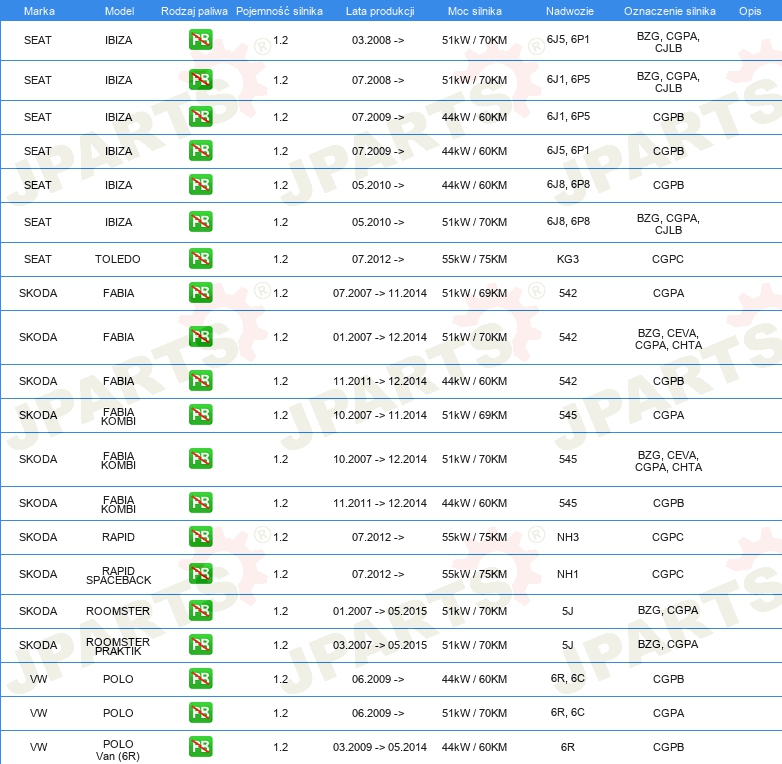Click fuel icon in ROOMSTER 01.2007 row
Viewport: 782px width, 764px height.
tap(200, 611)
